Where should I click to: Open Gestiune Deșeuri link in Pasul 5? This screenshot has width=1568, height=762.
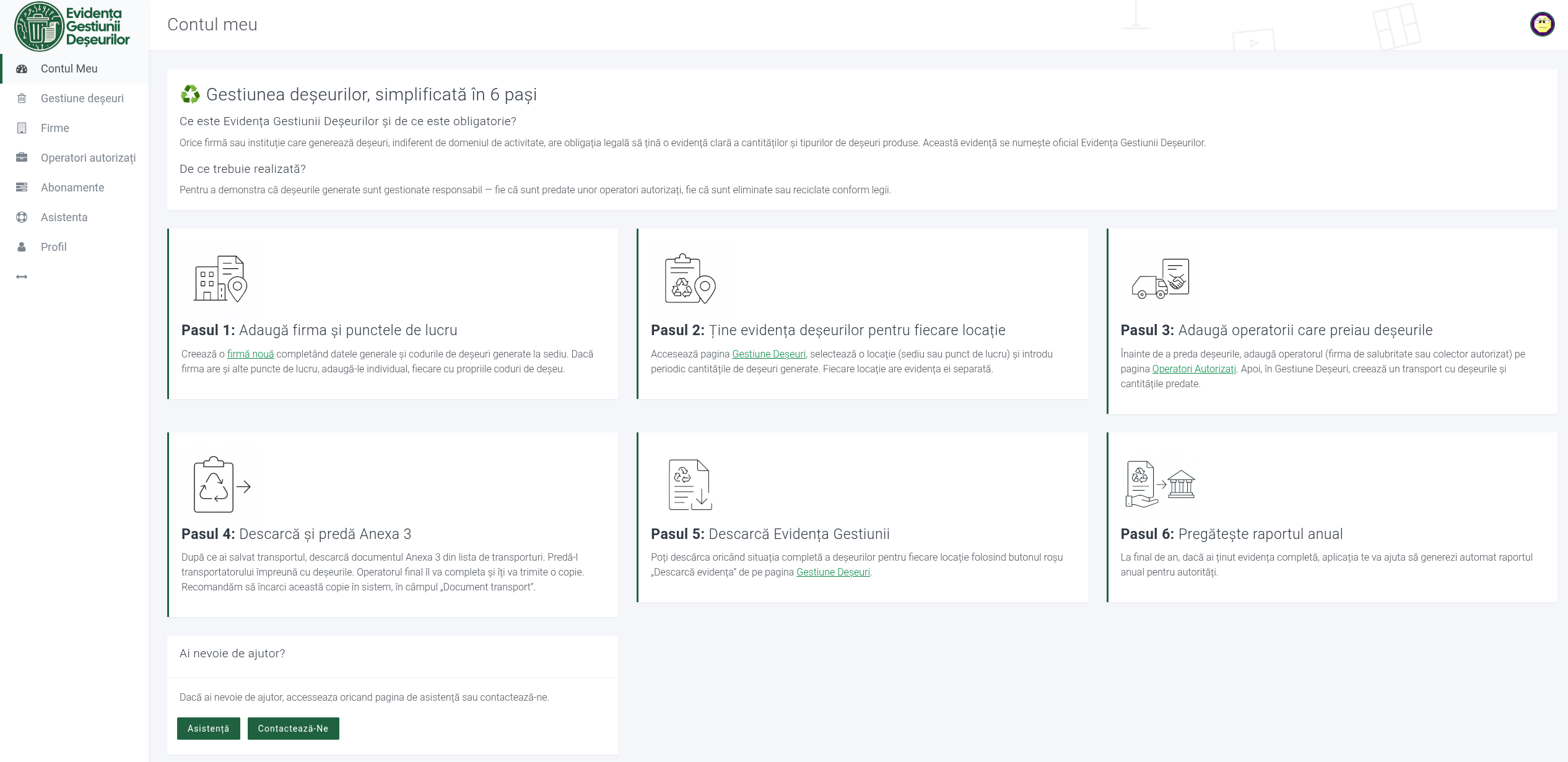[832, 572]
